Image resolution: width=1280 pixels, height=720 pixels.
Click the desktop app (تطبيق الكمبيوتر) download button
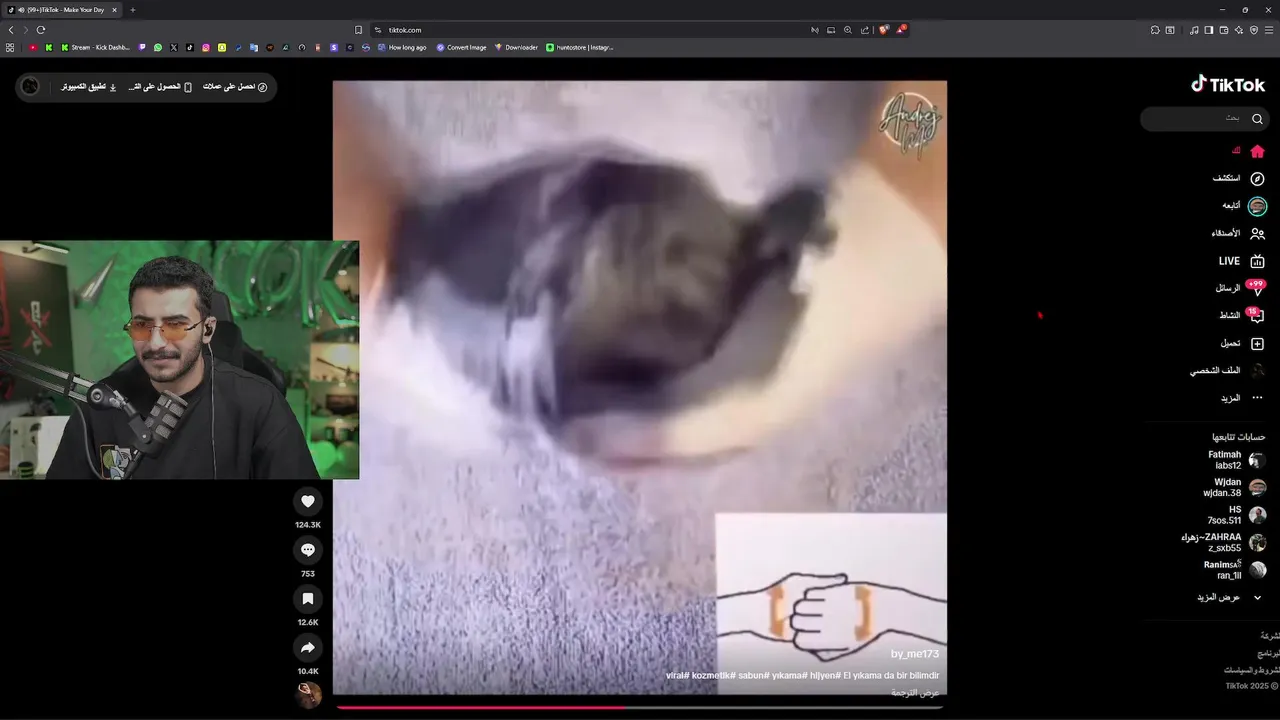89,87
